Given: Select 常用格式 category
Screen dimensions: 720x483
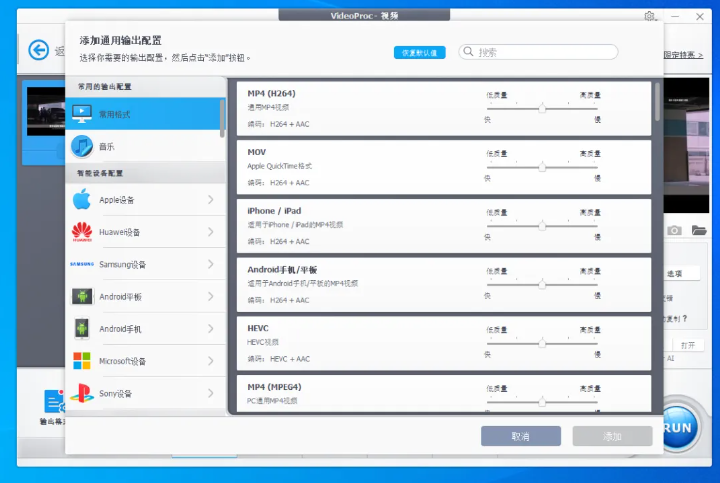Looking at the screenshot, I should pos(145,114).
